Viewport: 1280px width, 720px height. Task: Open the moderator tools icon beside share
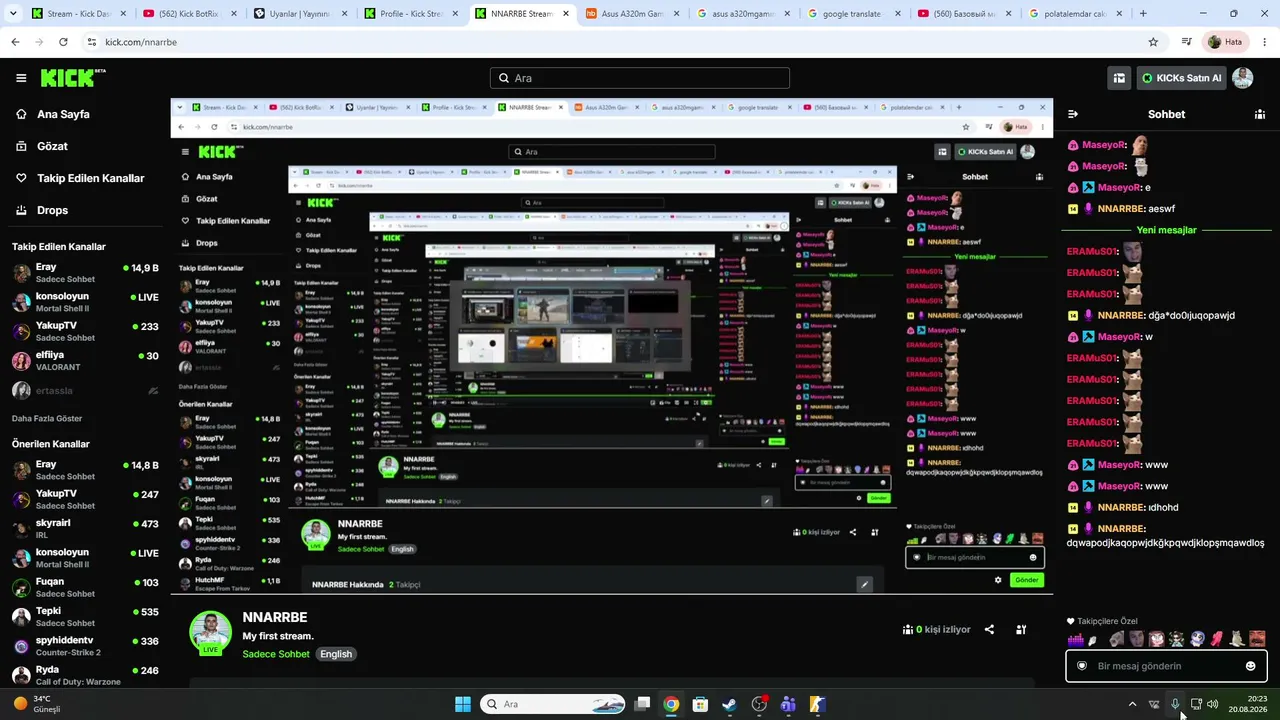1021,630
